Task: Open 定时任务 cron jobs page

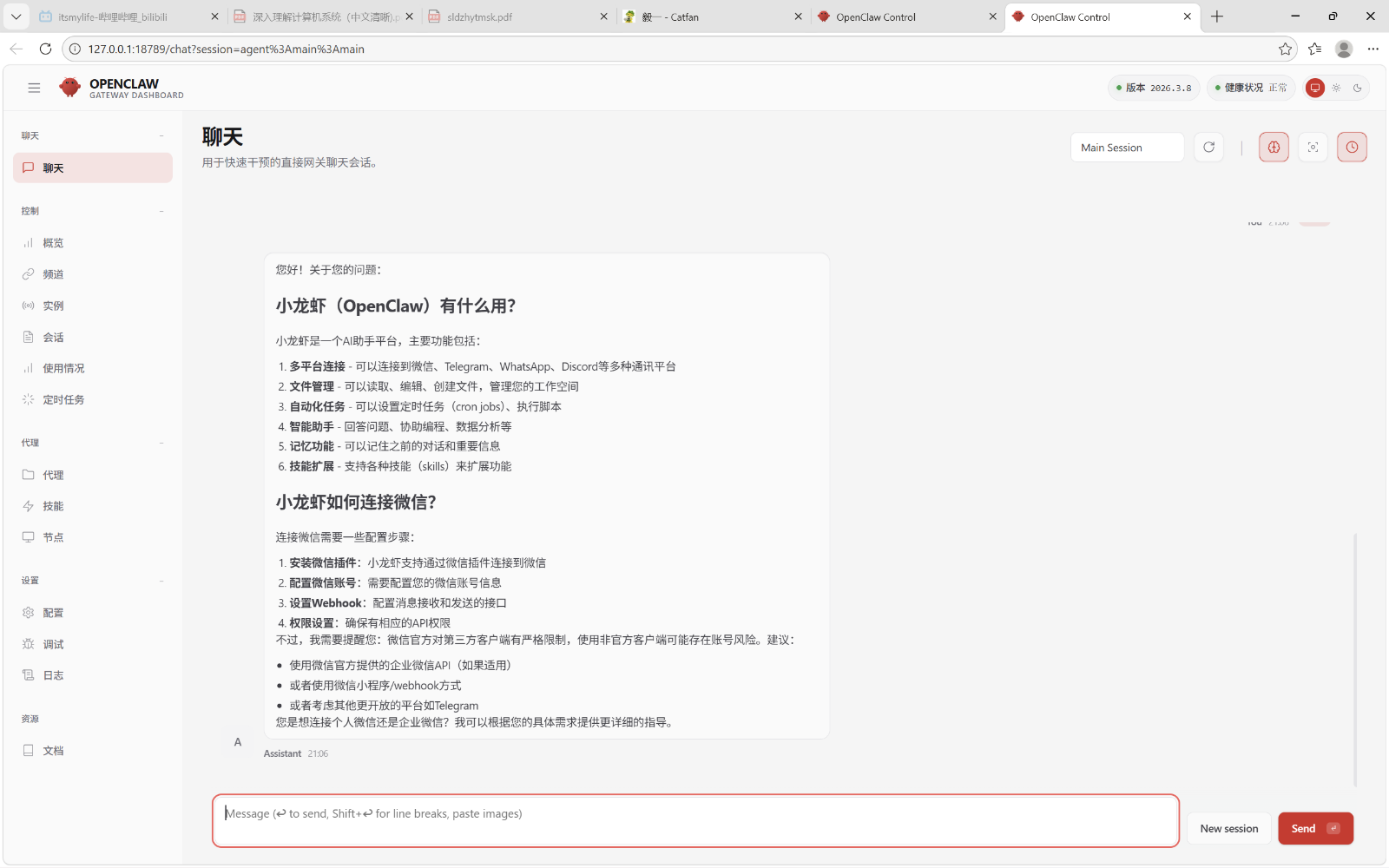Action: (x=93, y=399)
